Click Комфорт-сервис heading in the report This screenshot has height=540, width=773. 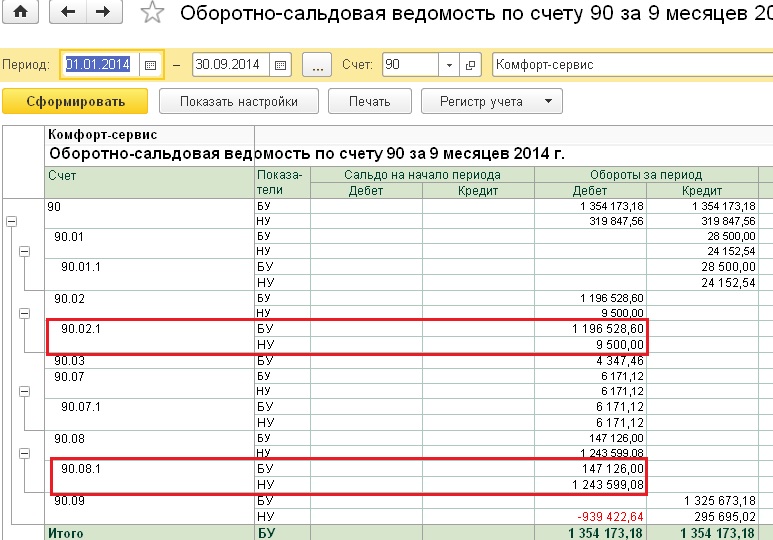click(103, 135)
